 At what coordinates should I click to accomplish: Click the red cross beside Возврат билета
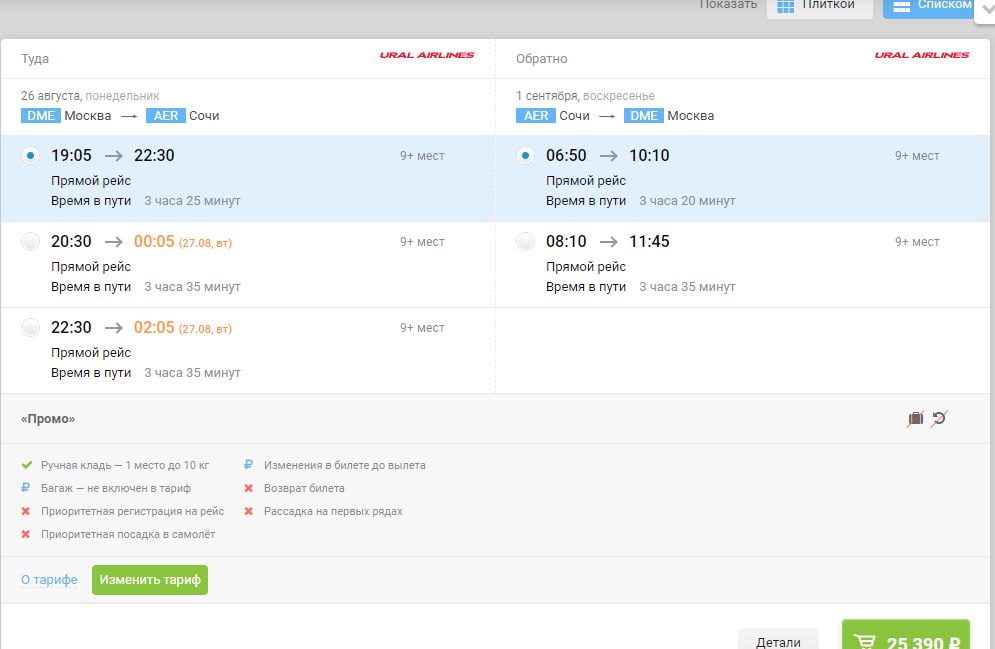coord(249,489)
